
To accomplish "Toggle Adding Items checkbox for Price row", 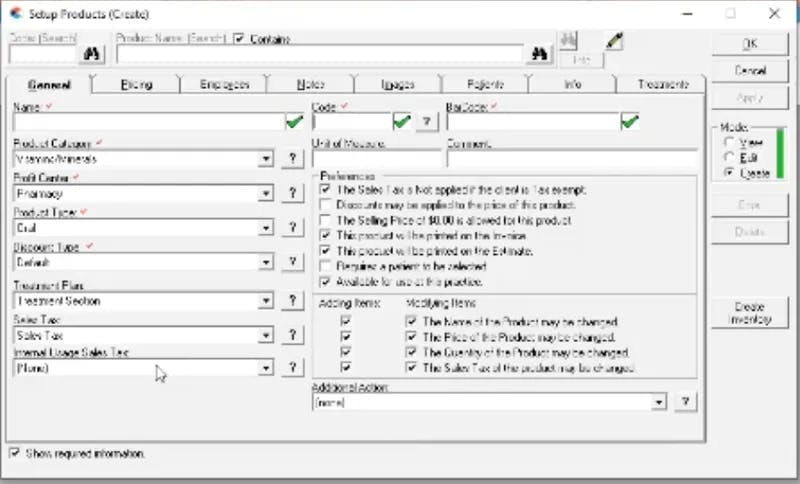I will coord(346,337).
